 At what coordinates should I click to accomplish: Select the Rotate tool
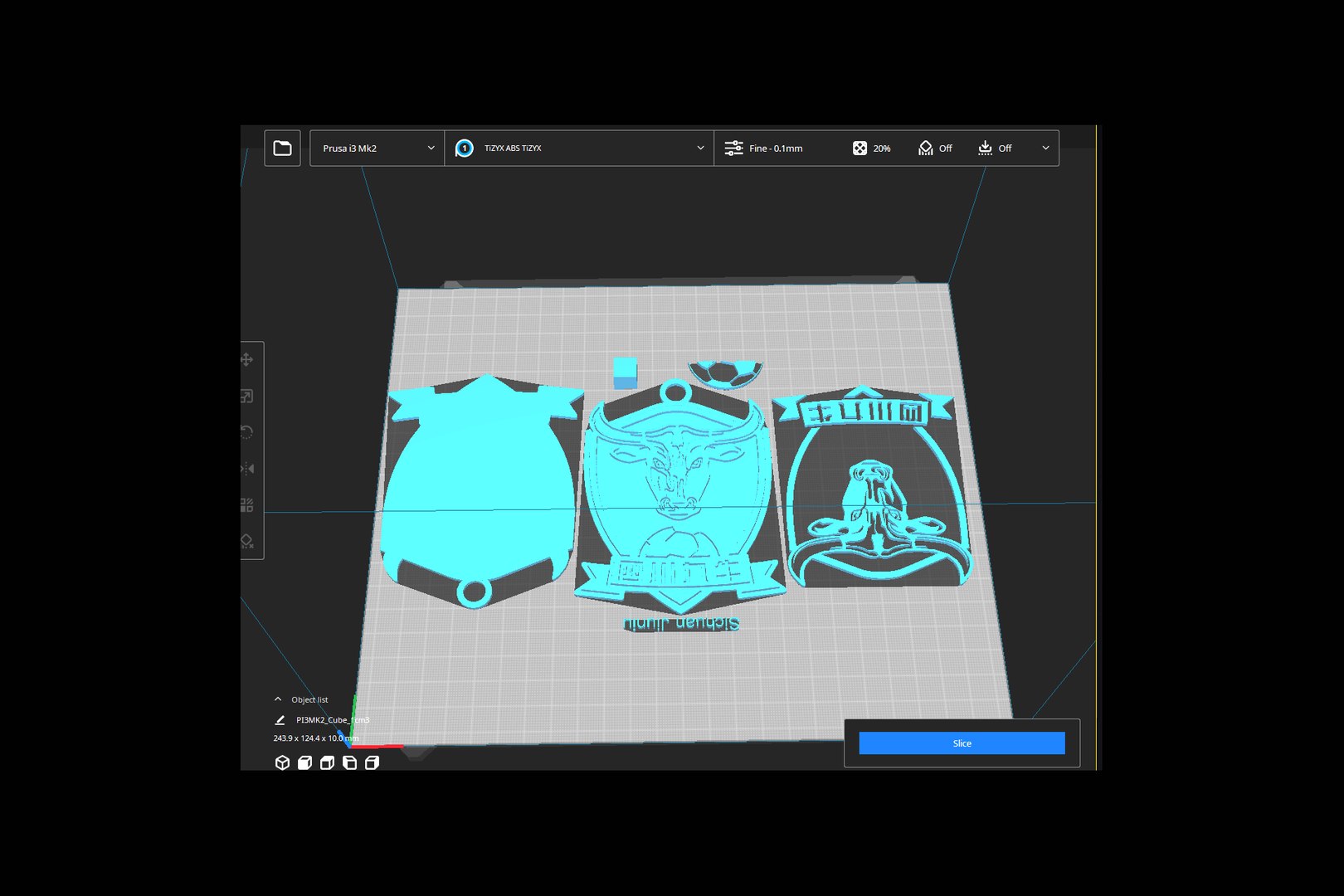tap(247, 432)
